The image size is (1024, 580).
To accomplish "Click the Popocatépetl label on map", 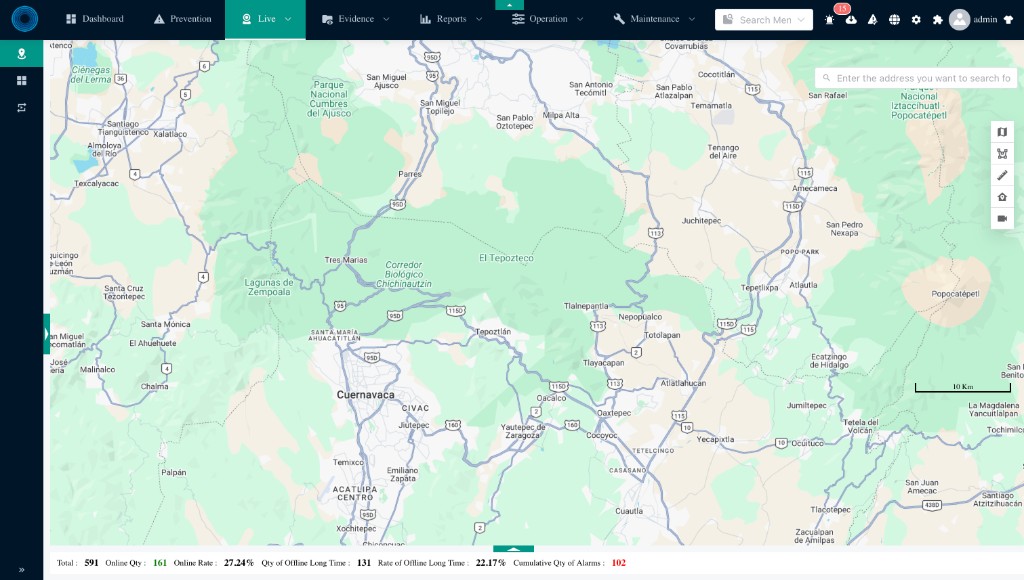I will 955,294.
